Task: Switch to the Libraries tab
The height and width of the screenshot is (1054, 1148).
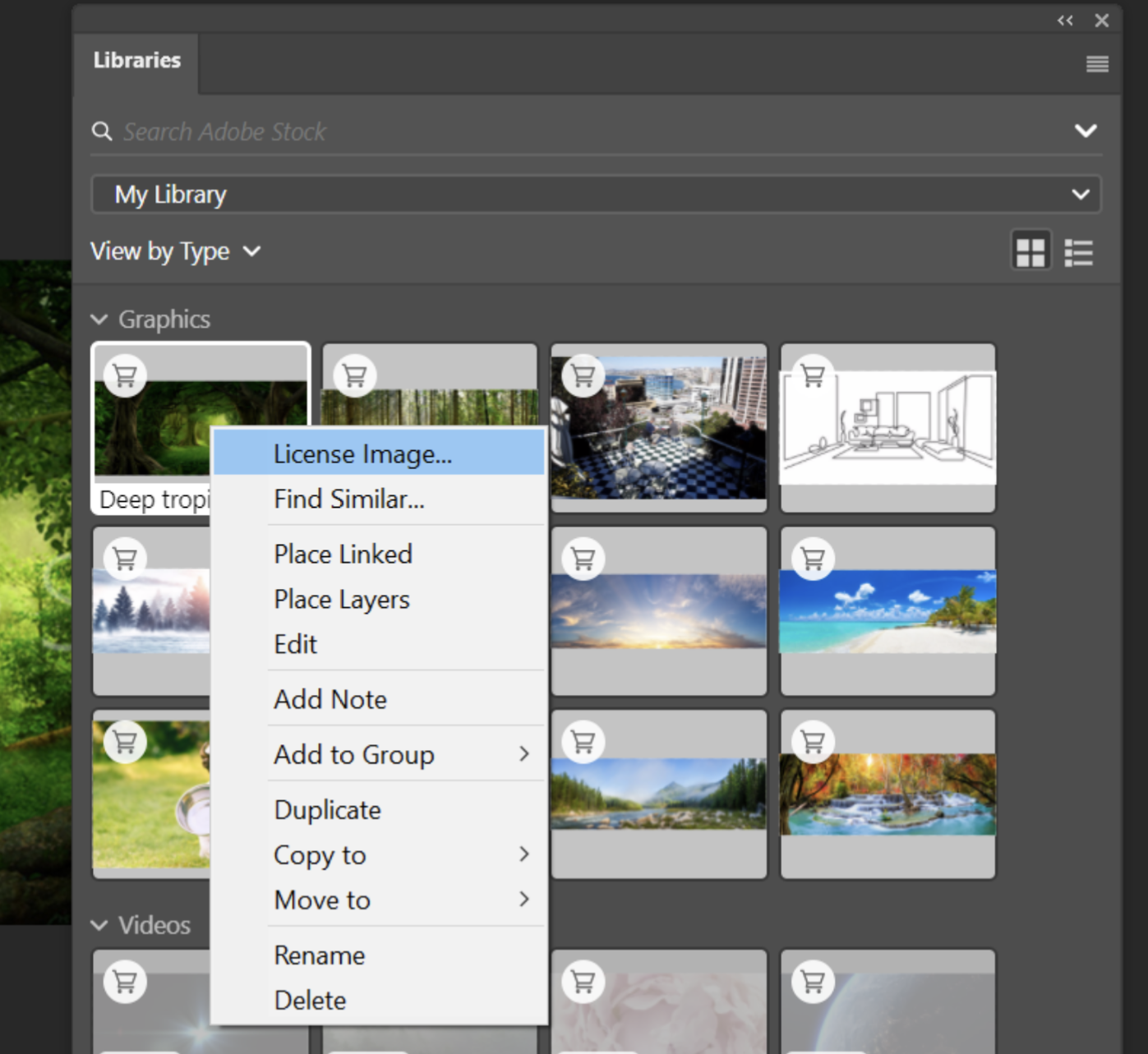Action: (x=136, y=60)
